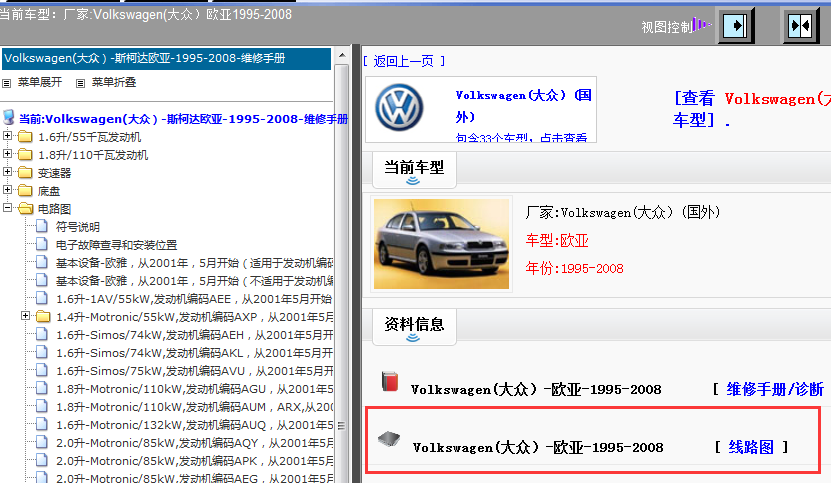Click document icon of 1.8升-Motronic/110kW AUM
Viewport: 831px width, 483px height.
coord(42,407)
